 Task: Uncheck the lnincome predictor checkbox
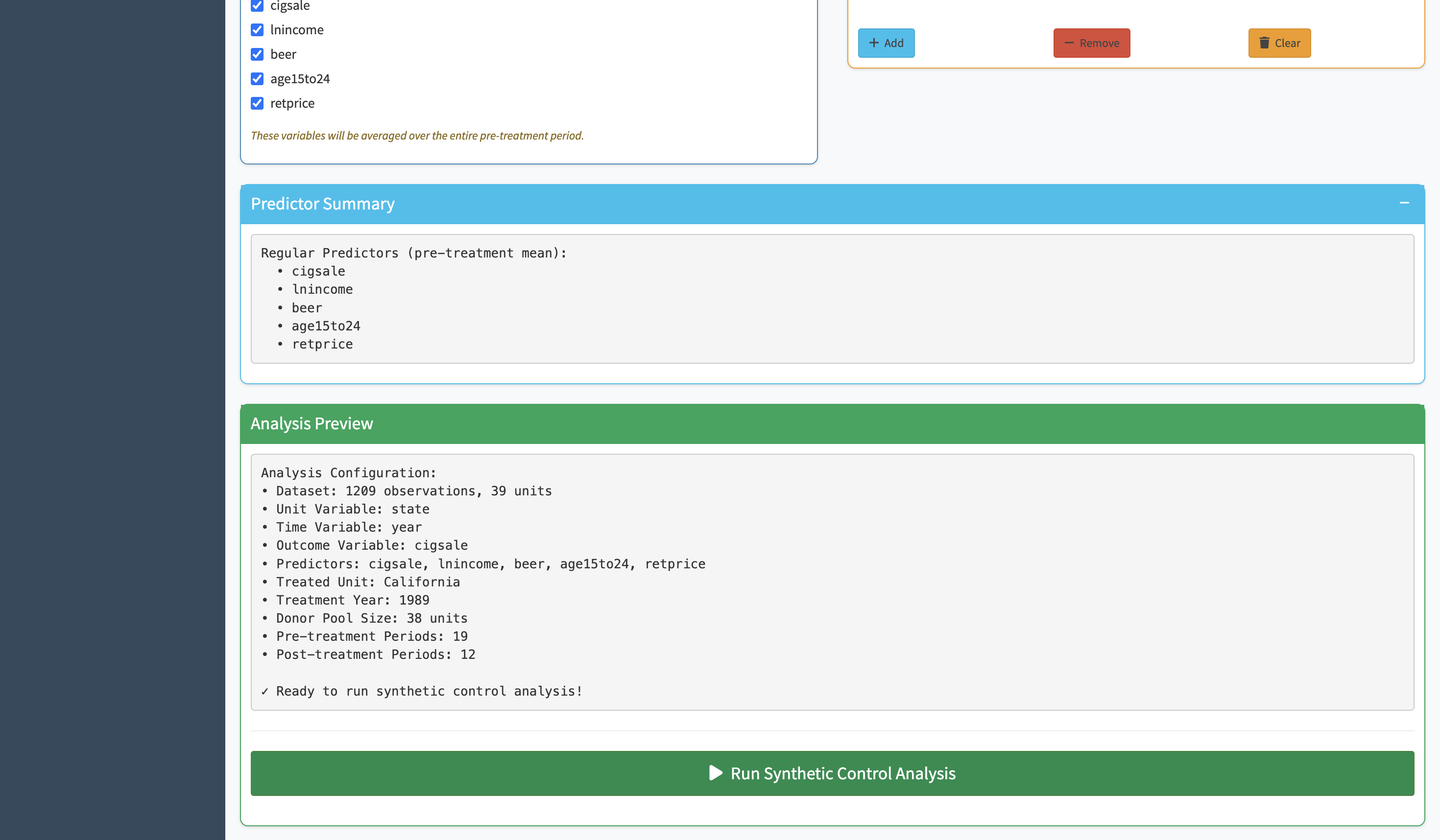tap(257, 30)
